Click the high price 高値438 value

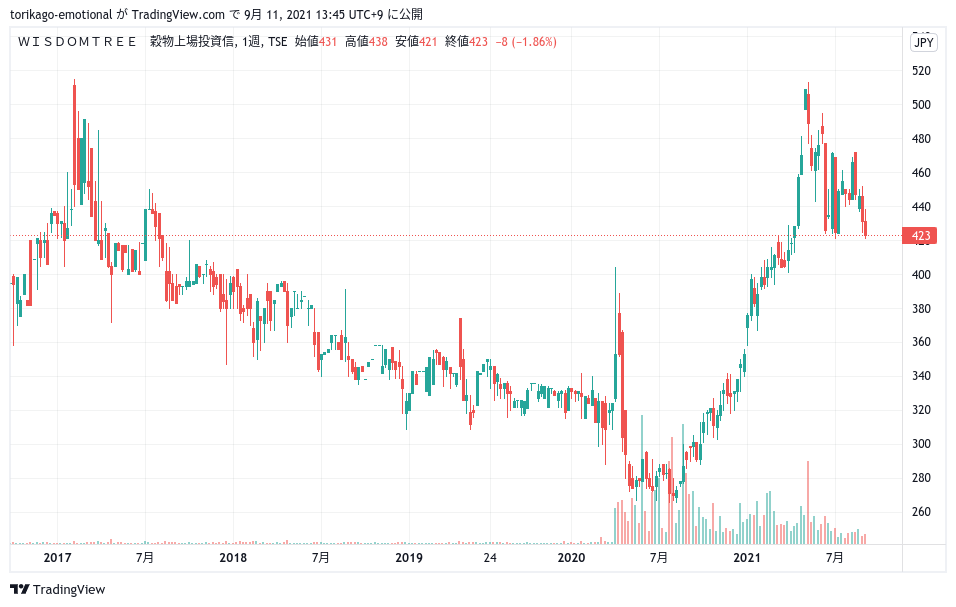click(366, 41)
